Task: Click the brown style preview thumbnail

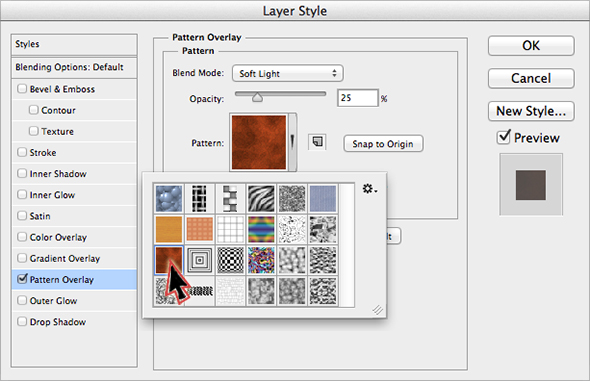Action: tap(531, 185)
